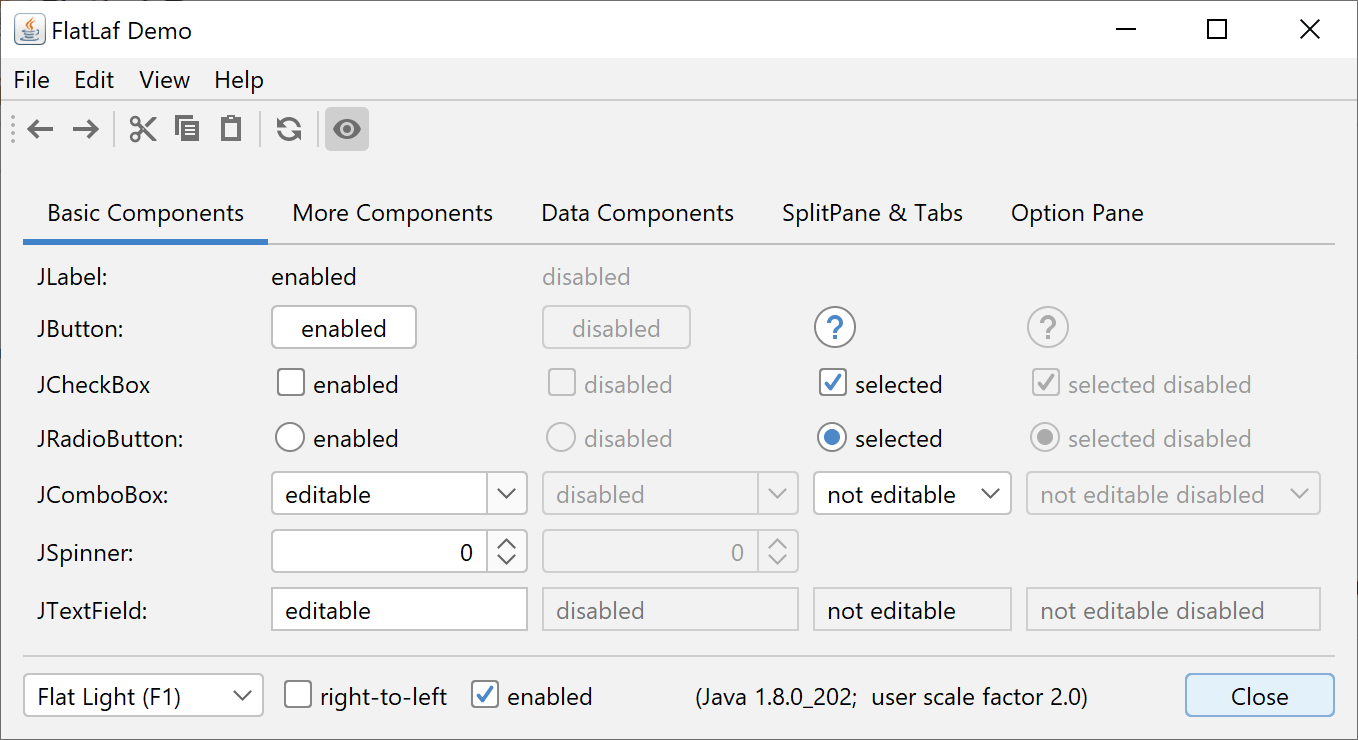The image size is (1358, 740).
Task: Click the disabled JSpinner value field
Action: 651,551
